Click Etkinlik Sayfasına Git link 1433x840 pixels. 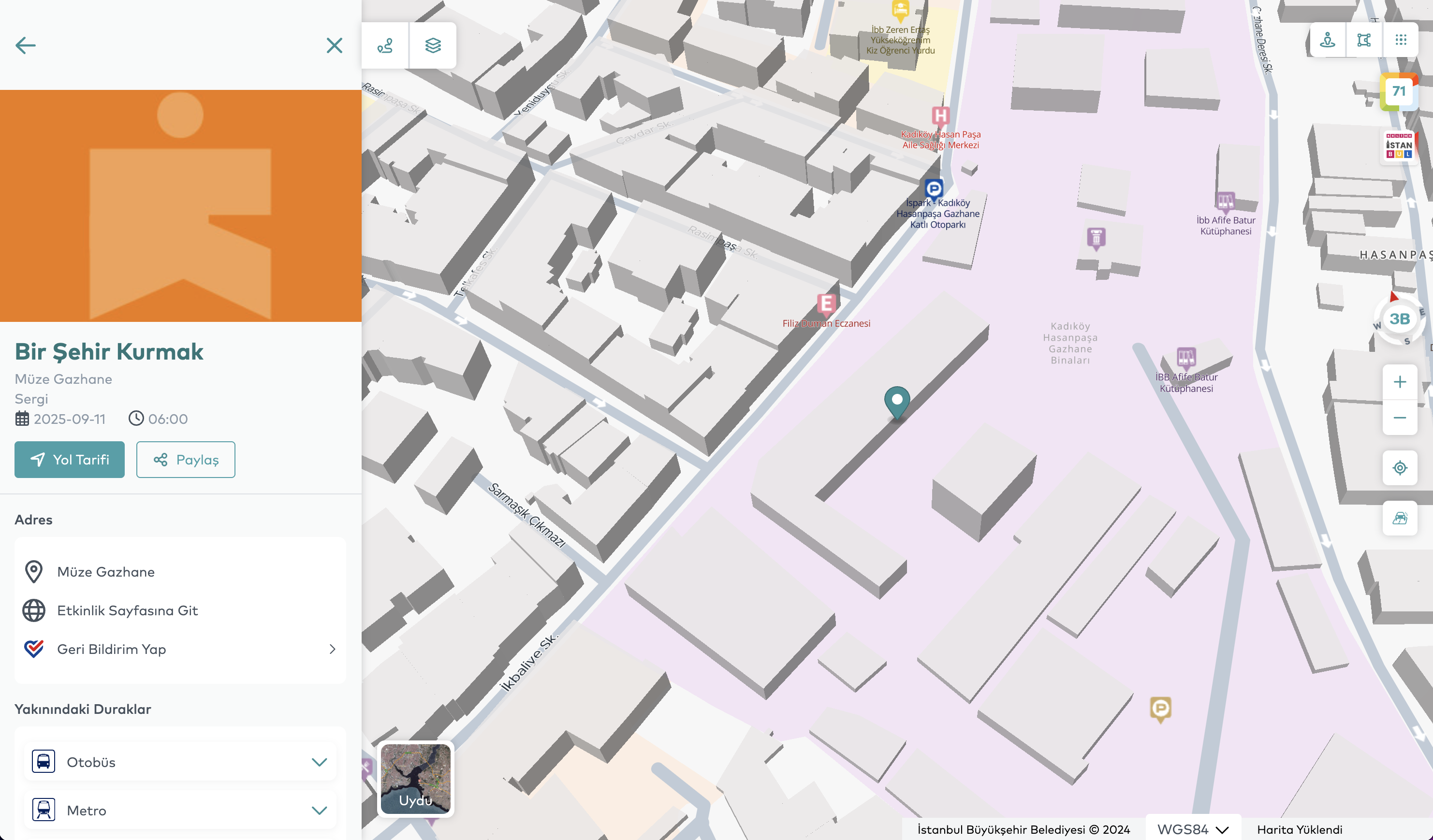click(127, 610)
